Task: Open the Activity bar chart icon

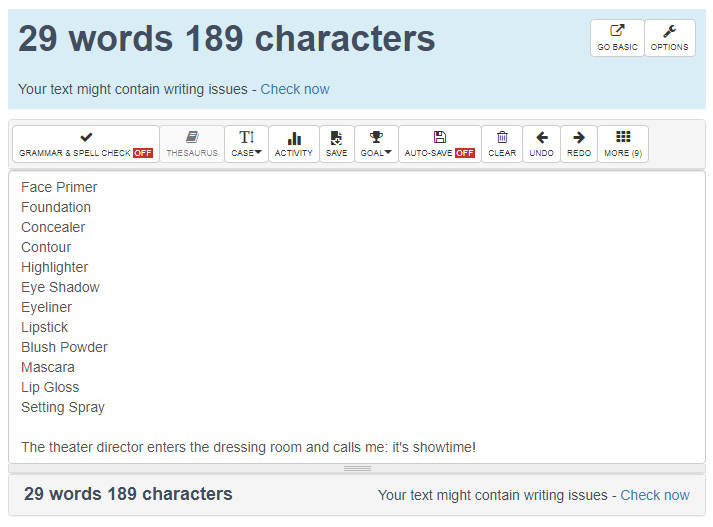Action: coord(294,138)
